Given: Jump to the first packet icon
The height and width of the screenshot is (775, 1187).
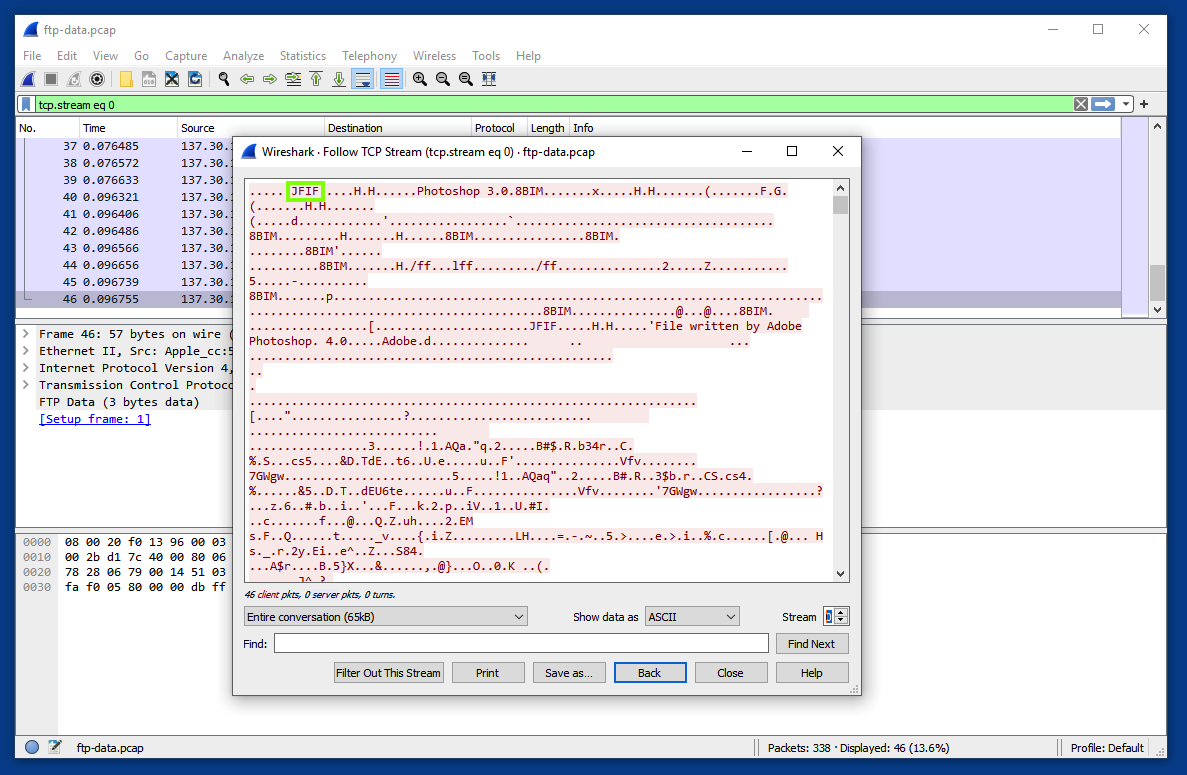Looking at the screenshot, I should coord(316,79).
